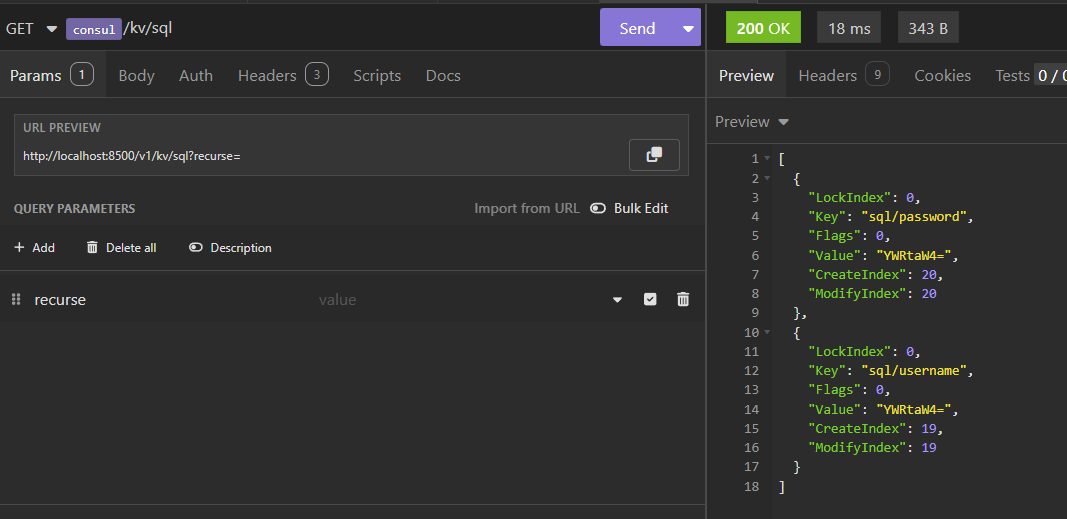Open the recurse parameter type dropdown
Image resolution: width=1067 pixels, height=519 pixels.
point(617,299)
